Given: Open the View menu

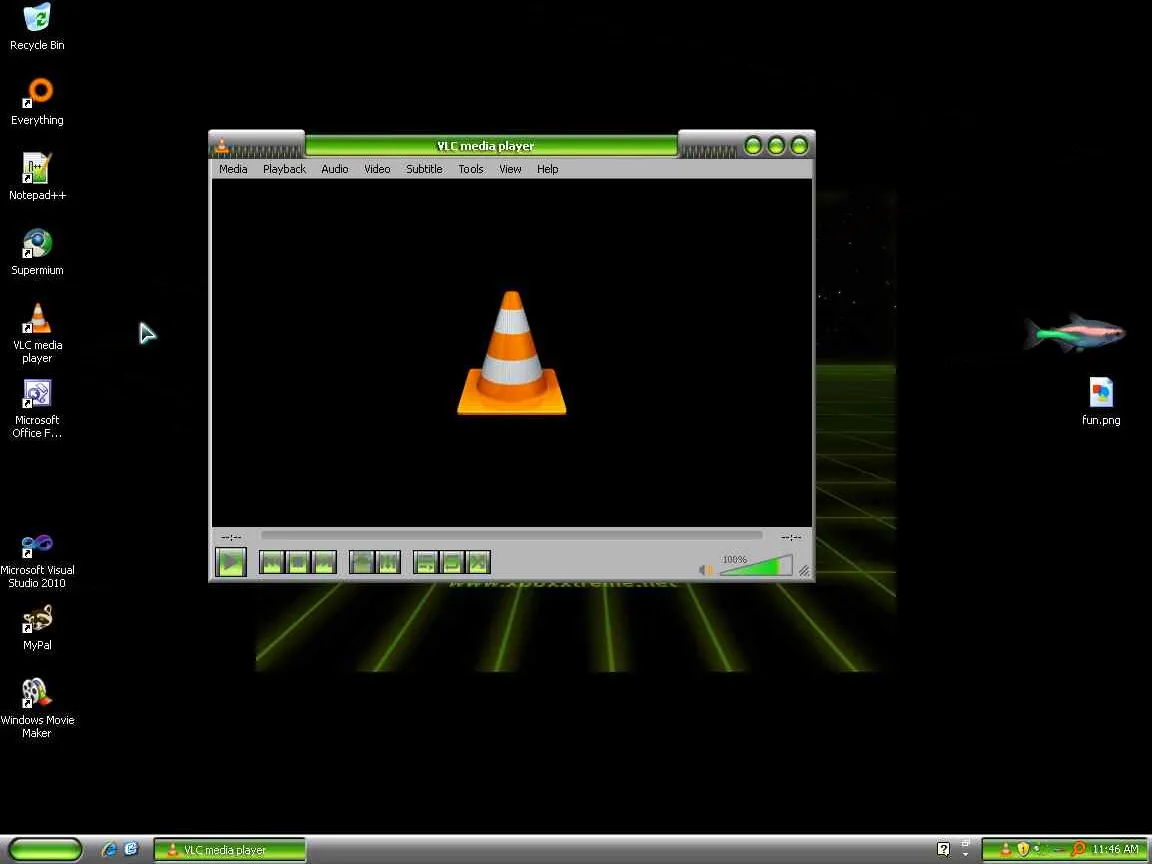Looking at the screenshot, I should (510, 169).
